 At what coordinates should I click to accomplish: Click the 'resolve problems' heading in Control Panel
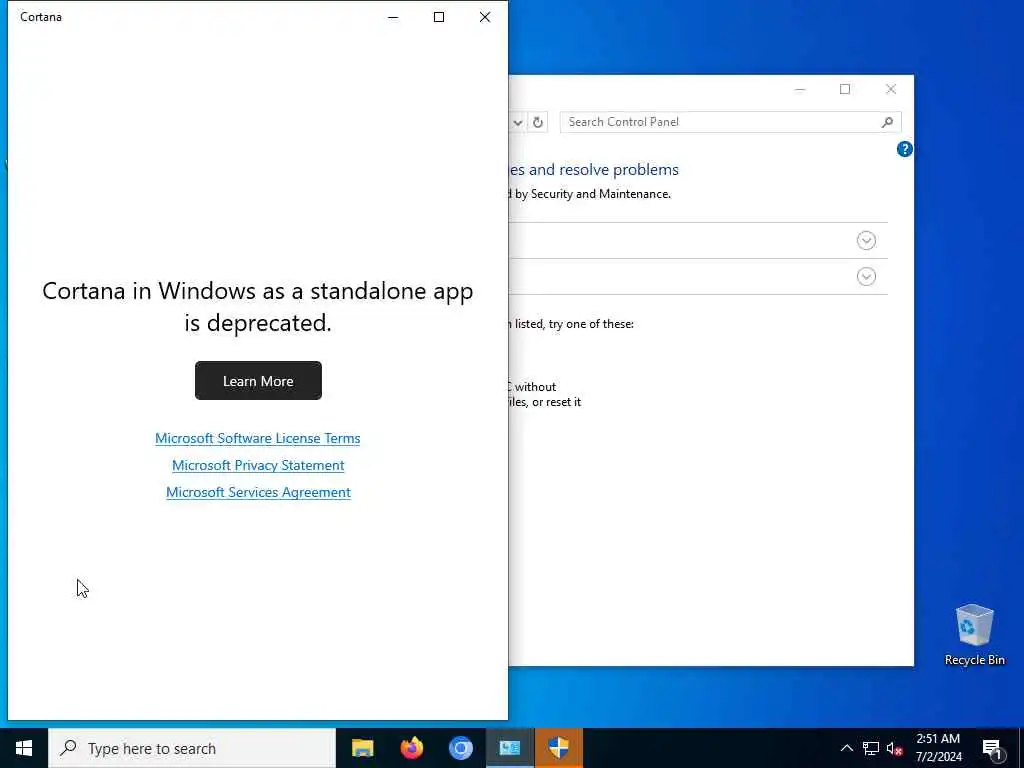618,170
